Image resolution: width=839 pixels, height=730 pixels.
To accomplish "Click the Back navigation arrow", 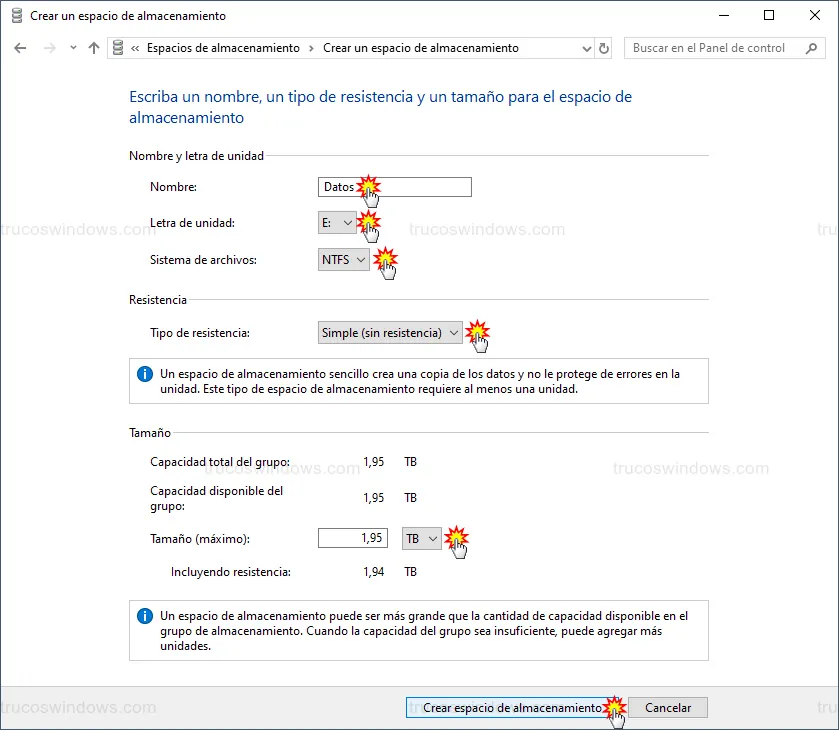I will [21, 48].
